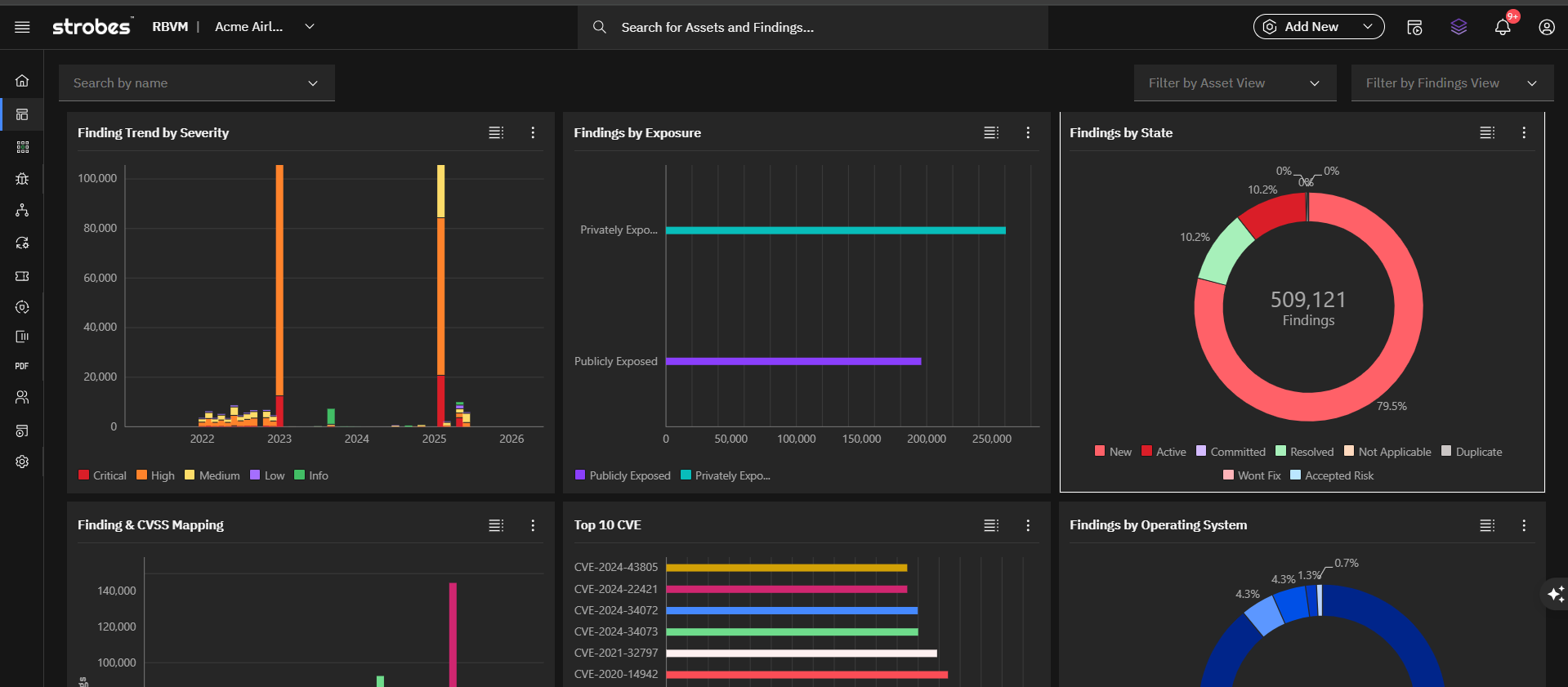Screen dimensions: 1568x687
Task: Toggle Accepted Risk legend item
Action: [x=1332, y=475]
